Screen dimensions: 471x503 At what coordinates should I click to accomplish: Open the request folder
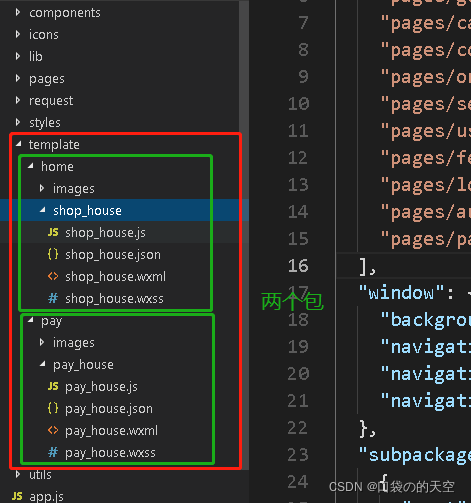(51, 101)
